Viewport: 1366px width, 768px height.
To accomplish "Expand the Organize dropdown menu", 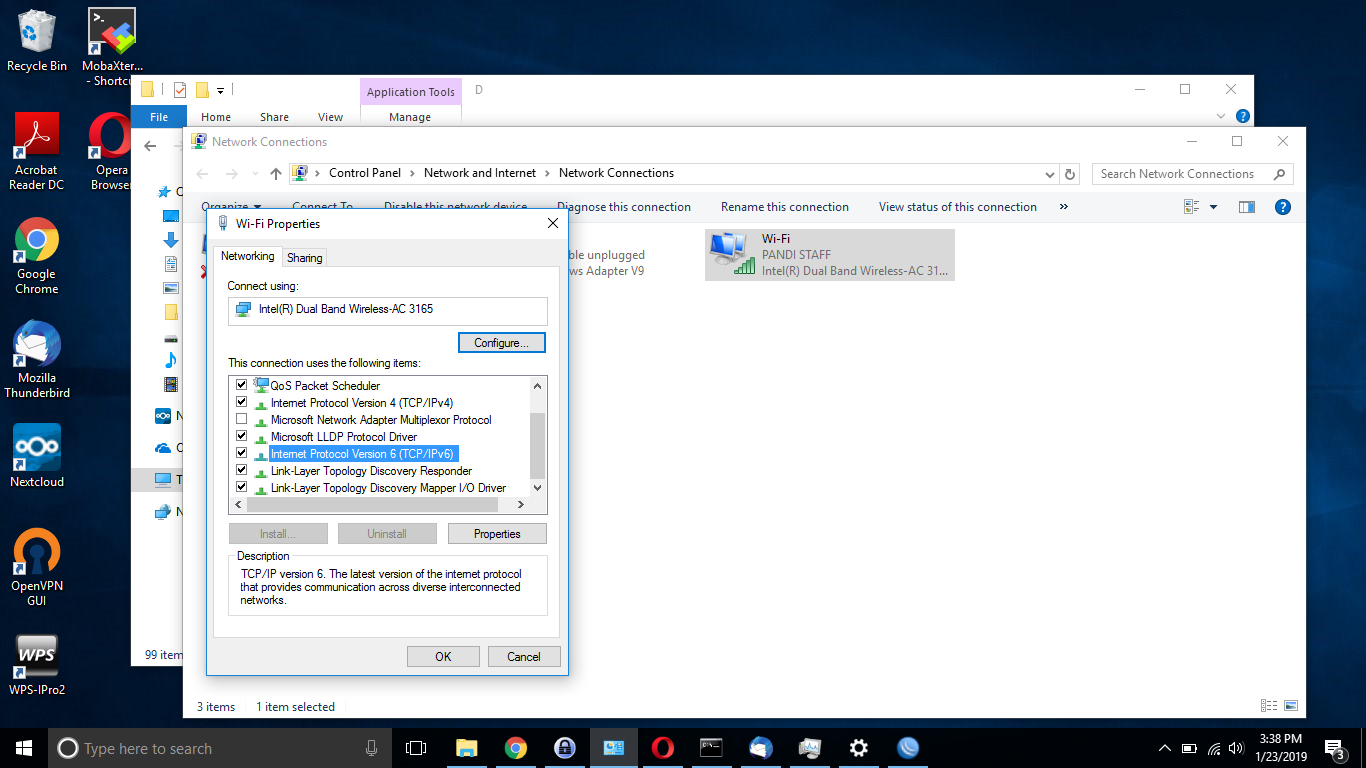I will pyautogui.click(x=231, y=207).
